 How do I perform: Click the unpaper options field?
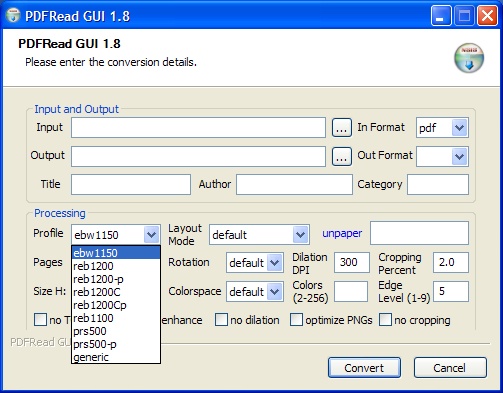419,233
